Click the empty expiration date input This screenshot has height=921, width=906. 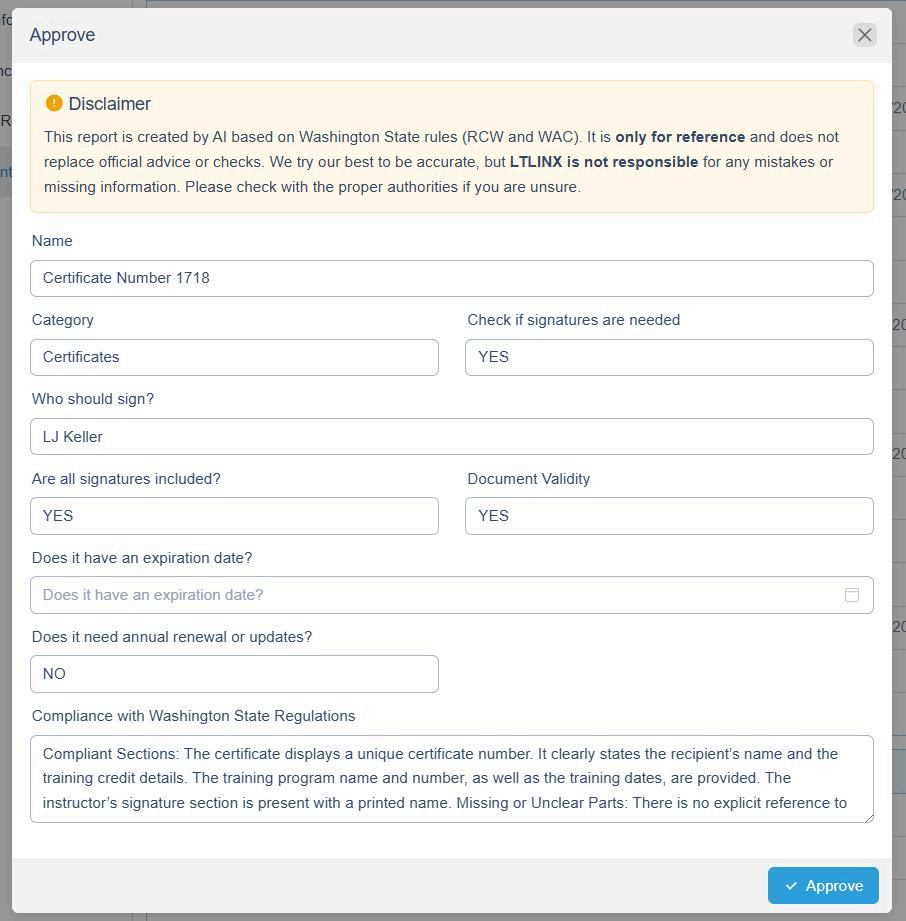[430, 595]
